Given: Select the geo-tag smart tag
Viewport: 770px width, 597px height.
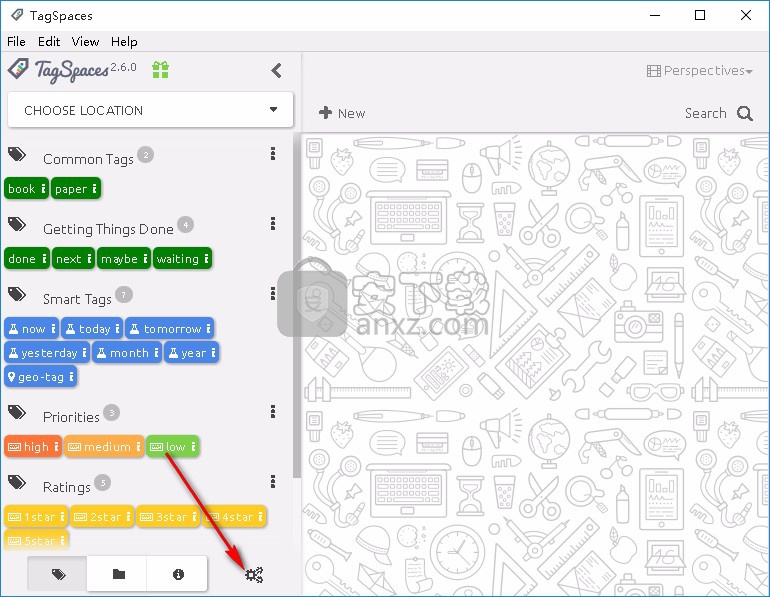Looking at the screenshot, I should coord(41,377).
